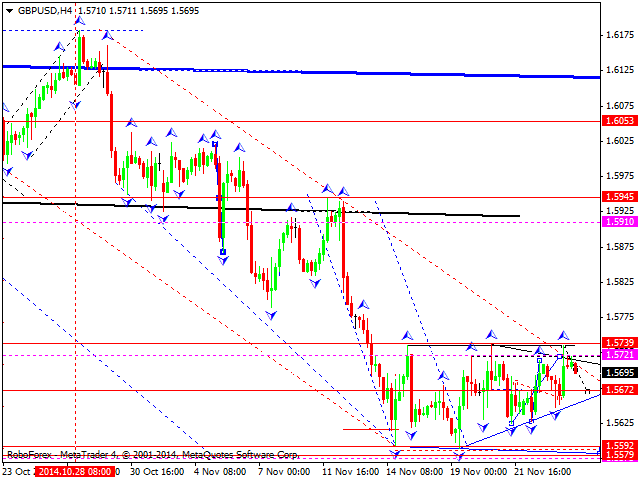The width and height of the screenshot is (640, 480).
Task: Click the magenta 1.5910 price label
Action: (619, 222)
